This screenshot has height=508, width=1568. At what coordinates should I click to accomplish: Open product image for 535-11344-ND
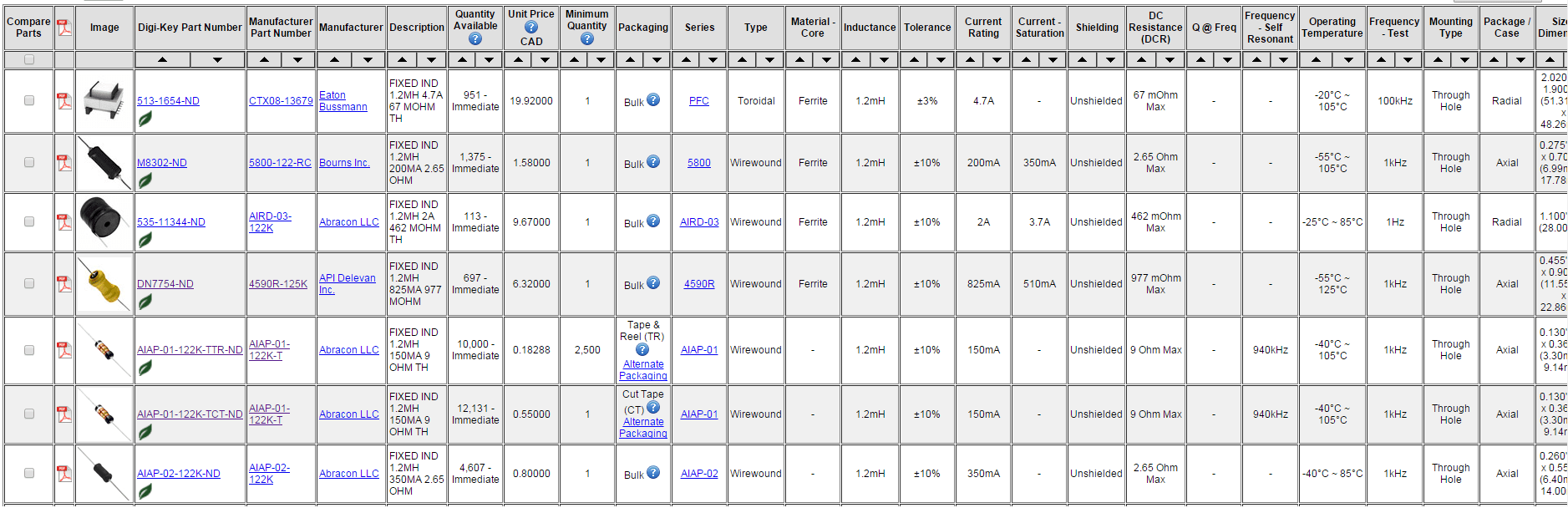pos(104,221)
